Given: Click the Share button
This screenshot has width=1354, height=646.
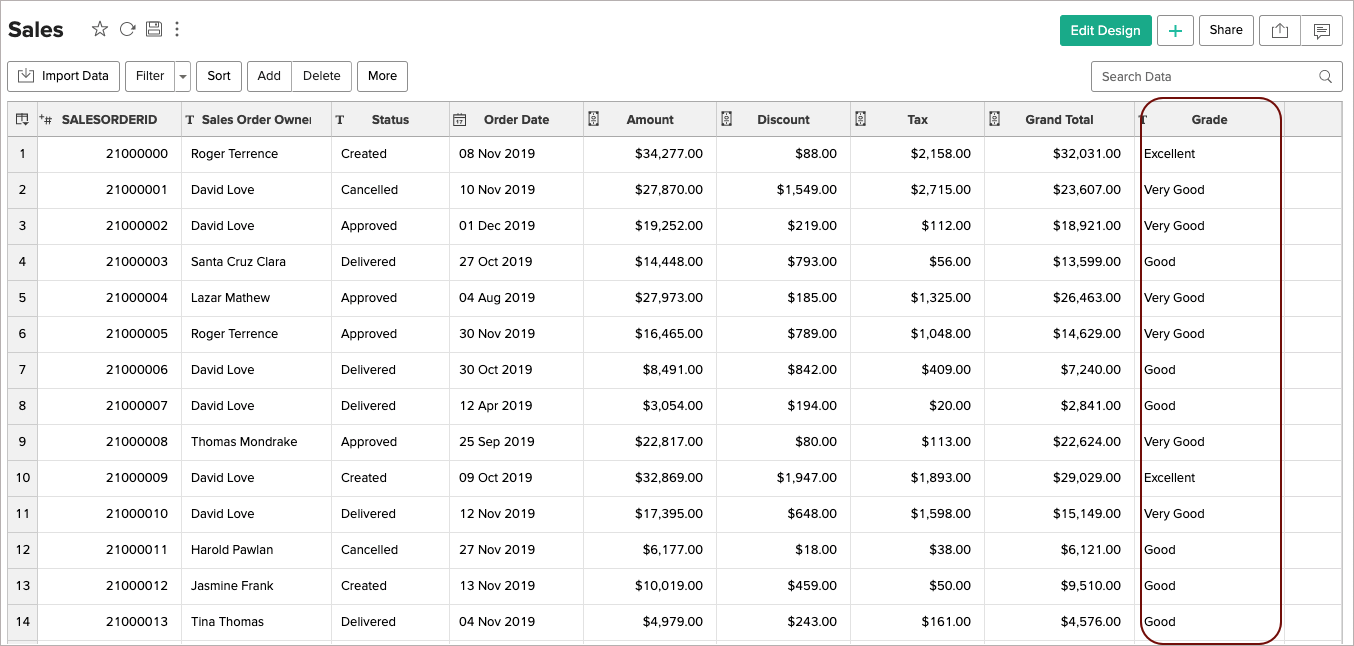Looking at the screenshot, I should pyautogui.click(x=1226, y=31).
